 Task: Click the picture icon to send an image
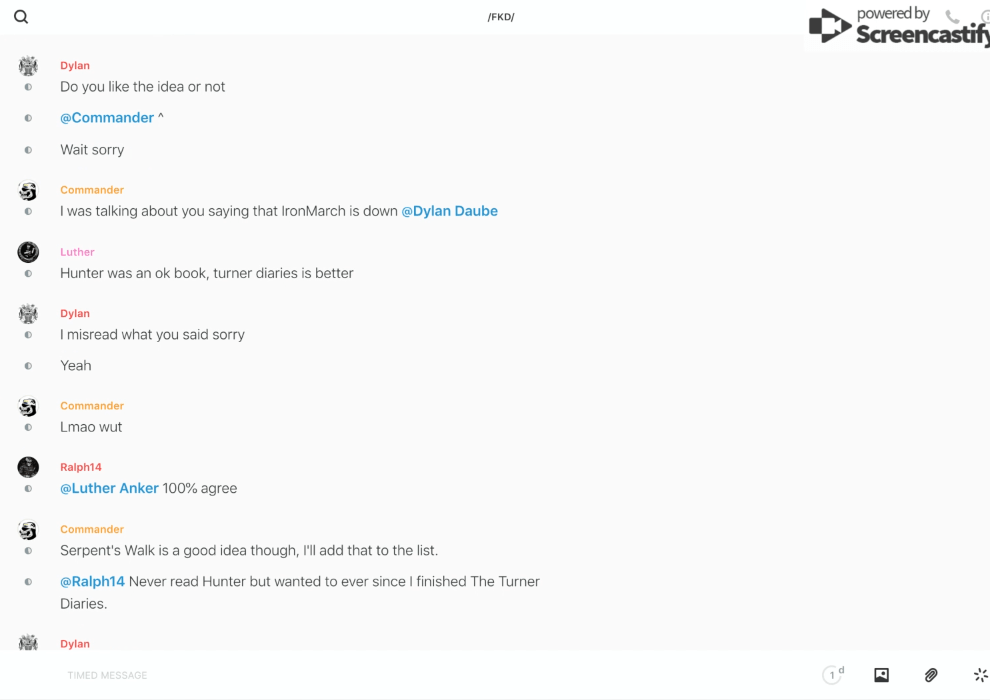click(881, 675)
